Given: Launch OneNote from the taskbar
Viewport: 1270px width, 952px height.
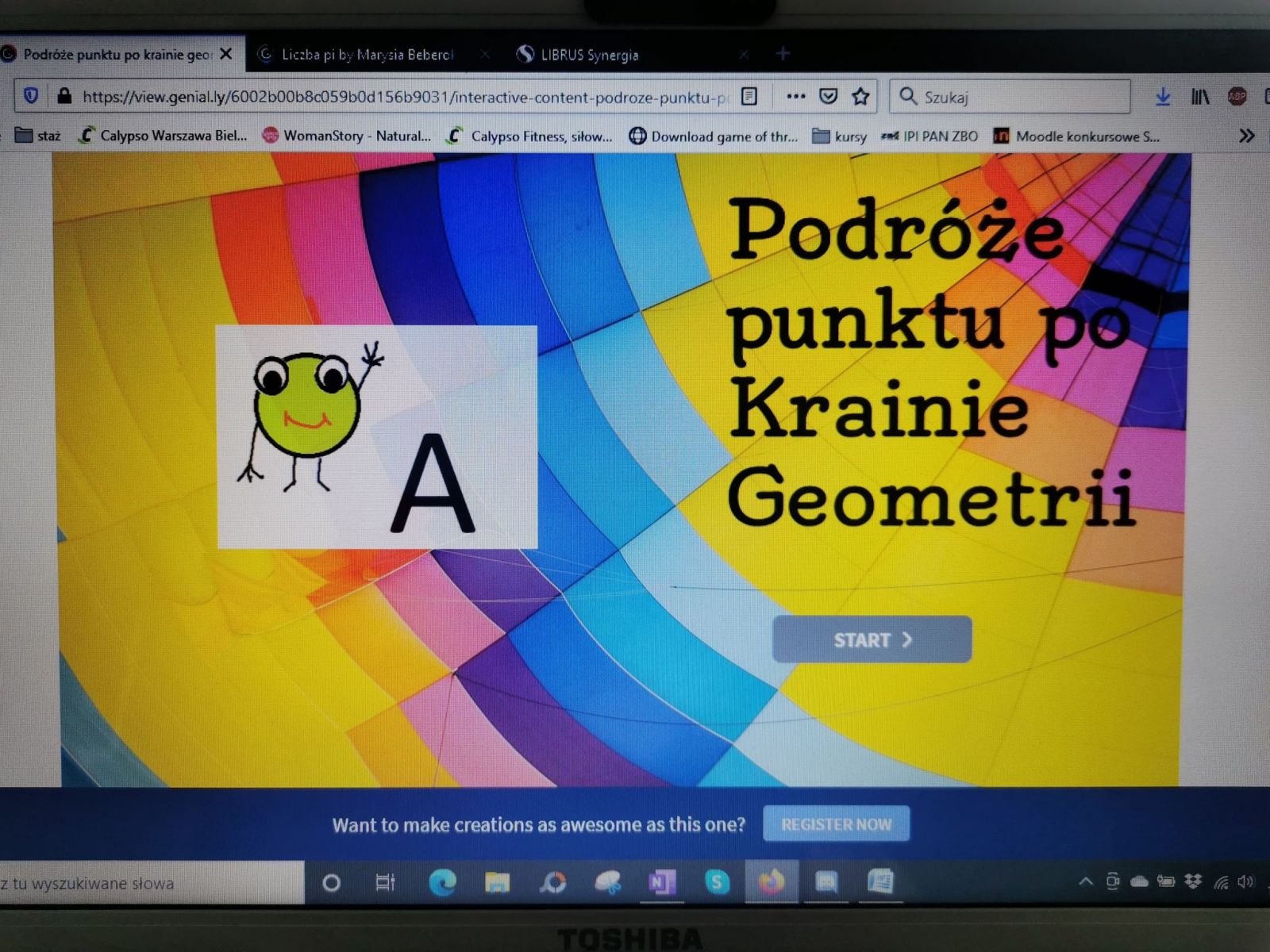Looking at the screenshot, I should pos(661,882).
